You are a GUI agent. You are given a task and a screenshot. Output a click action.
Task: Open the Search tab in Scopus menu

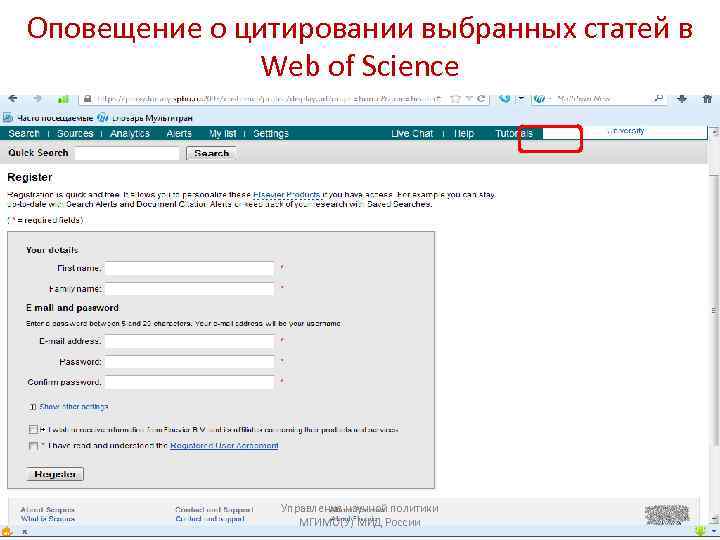tap(23, 134)
